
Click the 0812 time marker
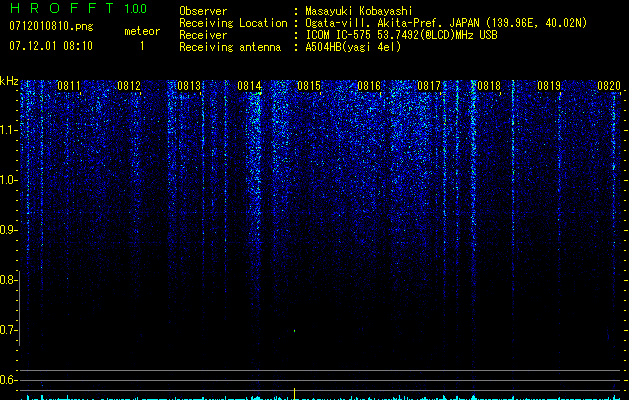[129, 86]
